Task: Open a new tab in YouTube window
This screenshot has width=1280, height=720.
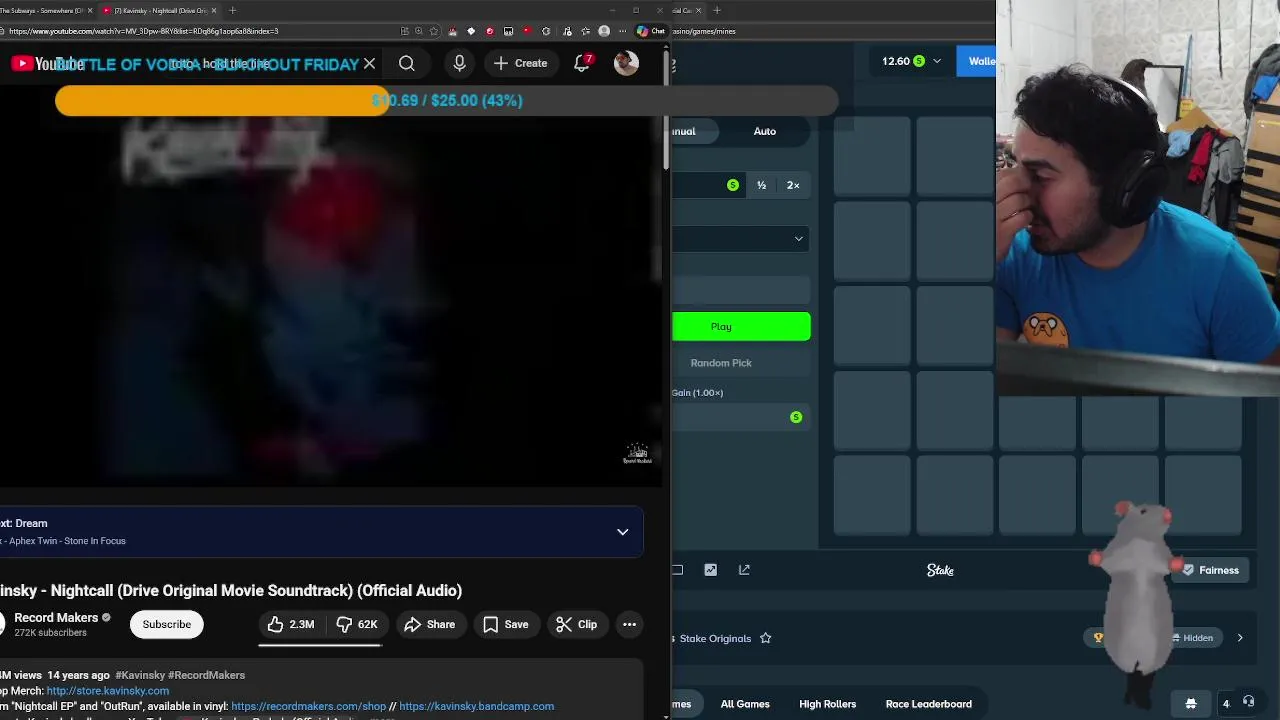Action: click(232, 10)
